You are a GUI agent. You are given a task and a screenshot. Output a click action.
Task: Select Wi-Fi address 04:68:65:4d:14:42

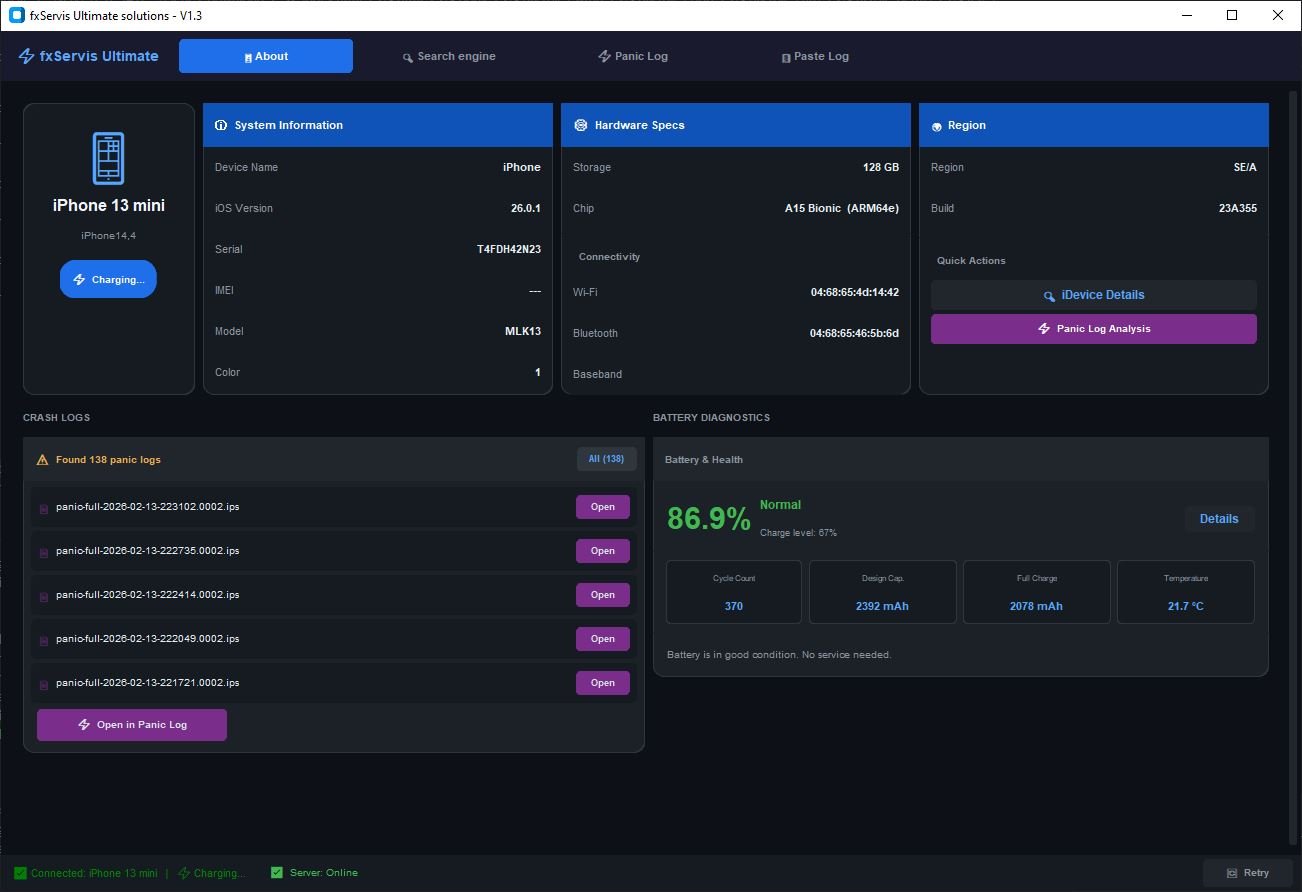coord(855,292)
